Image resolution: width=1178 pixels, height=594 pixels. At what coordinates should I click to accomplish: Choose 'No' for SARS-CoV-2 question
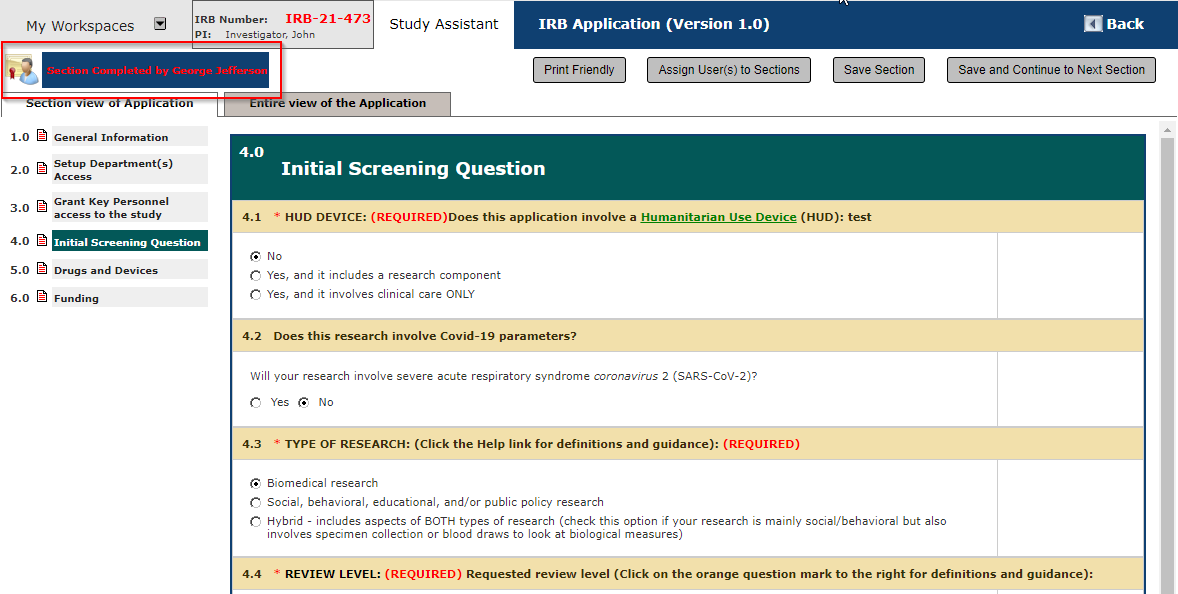[304, 403]
